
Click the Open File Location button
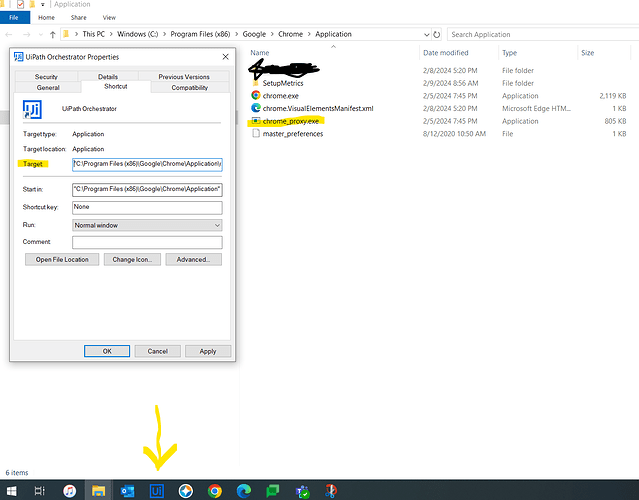62,260
